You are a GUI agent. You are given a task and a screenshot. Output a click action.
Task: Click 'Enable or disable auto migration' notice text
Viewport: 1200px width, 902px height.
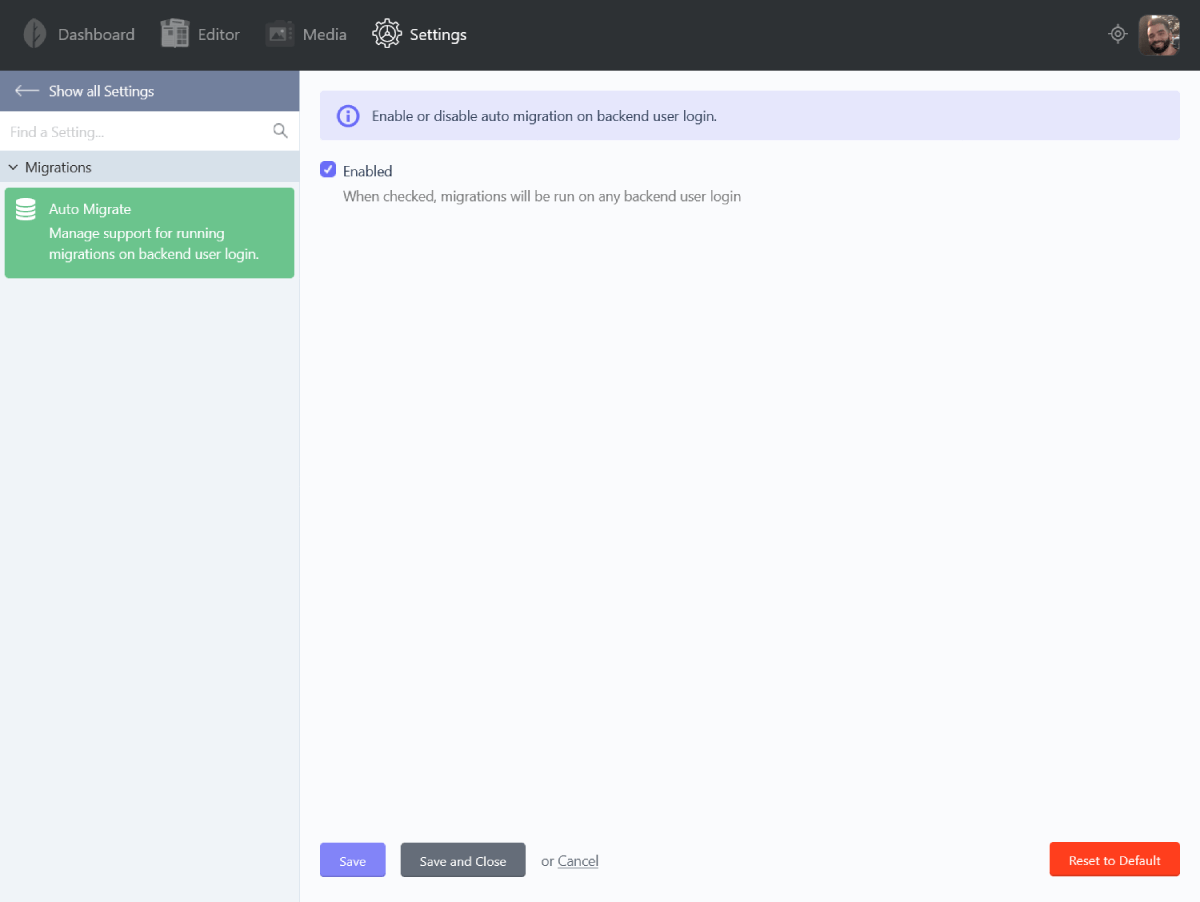[544, 116]
